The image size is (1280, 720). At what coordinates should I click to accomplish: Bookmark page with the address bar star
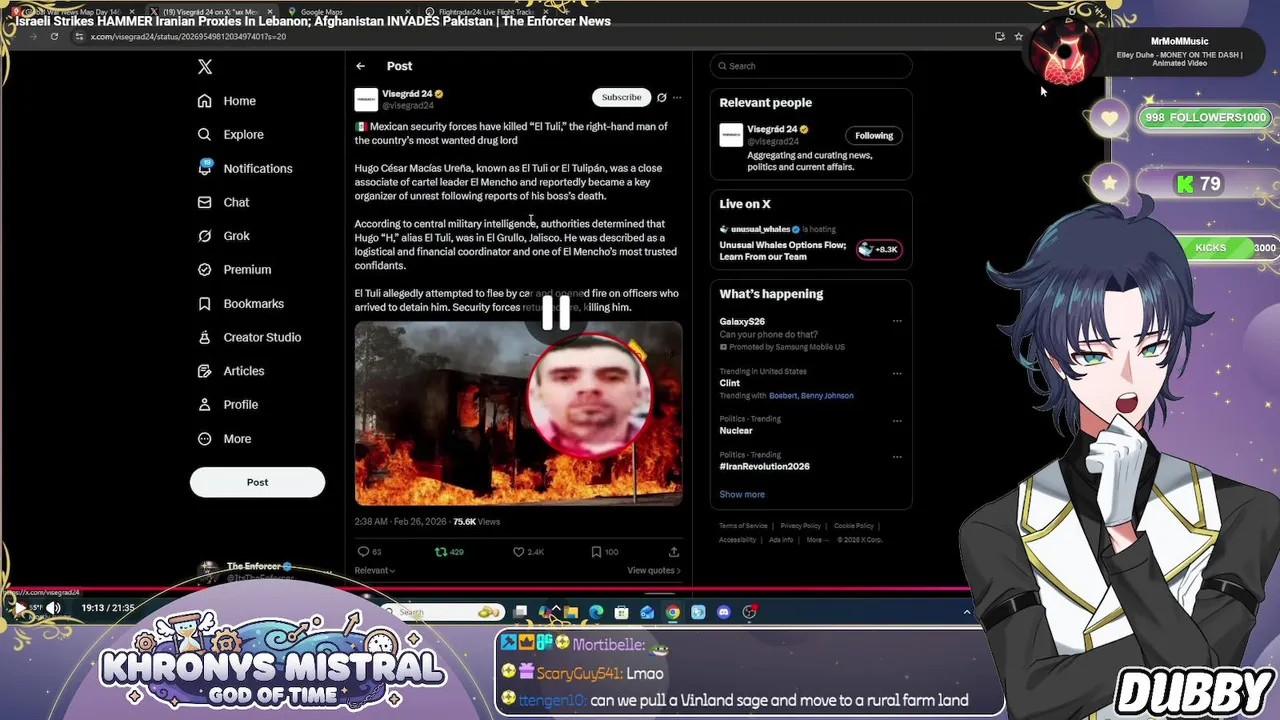[x=1018, y=36]
